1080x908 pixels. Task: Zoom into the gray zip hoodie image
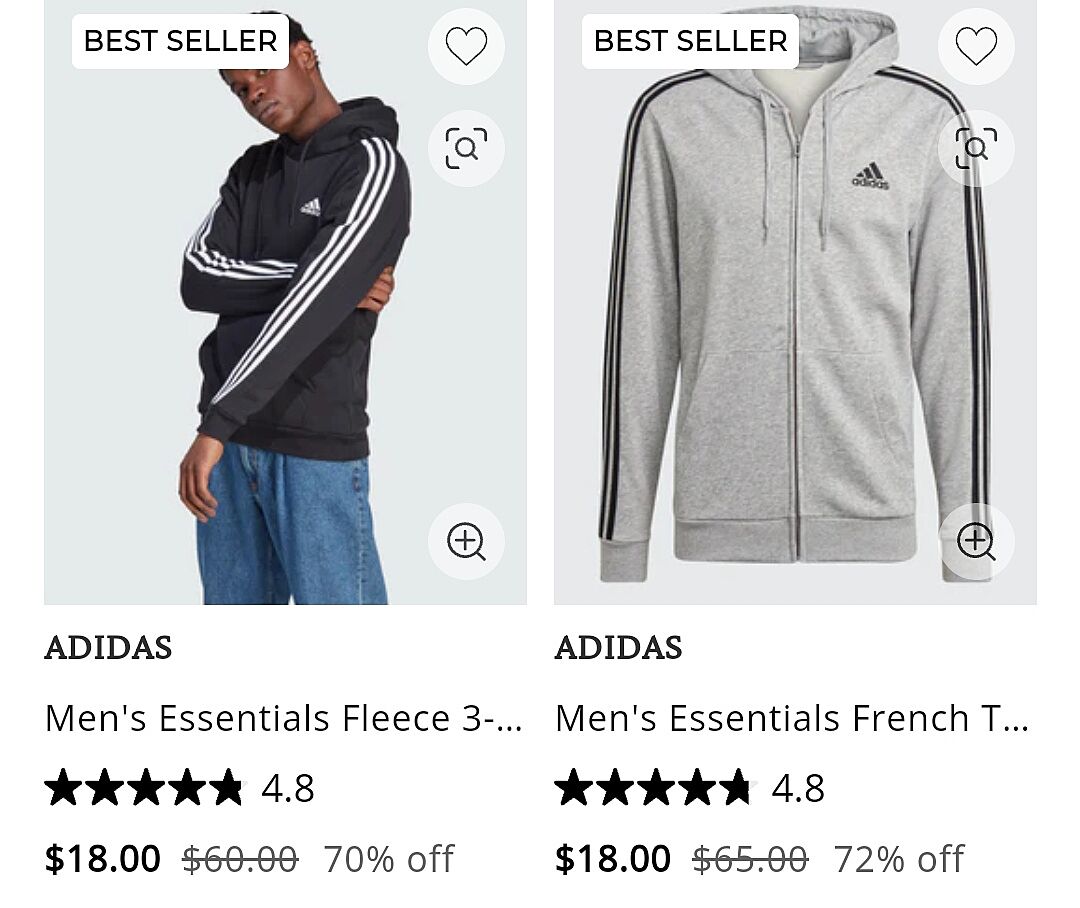tap(976, 541)
